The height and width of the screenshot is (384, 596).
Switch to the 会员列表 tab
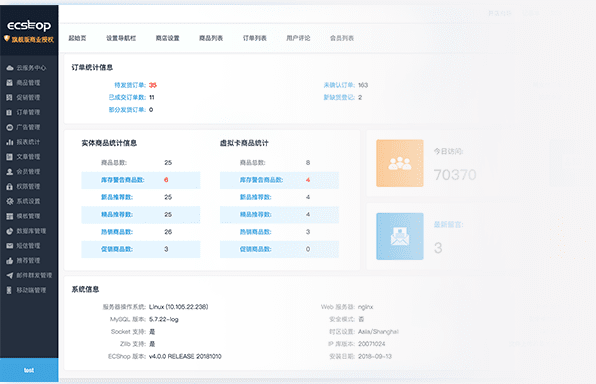(342, 38)
